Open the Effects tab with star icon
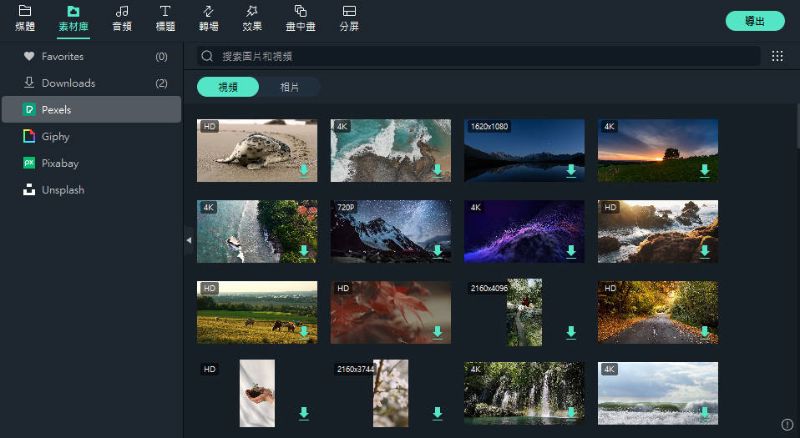The height and width of the screenshot is (438, 800). 252,18
